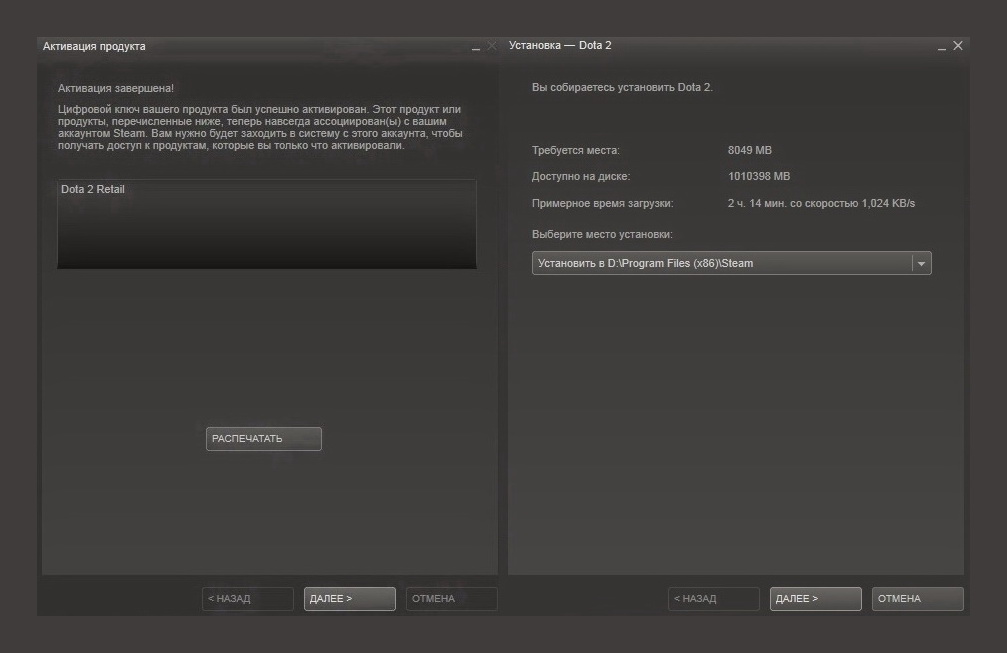
Task: Click the 'Активация завершена!' heading
Action: click(x=116, y=88)
